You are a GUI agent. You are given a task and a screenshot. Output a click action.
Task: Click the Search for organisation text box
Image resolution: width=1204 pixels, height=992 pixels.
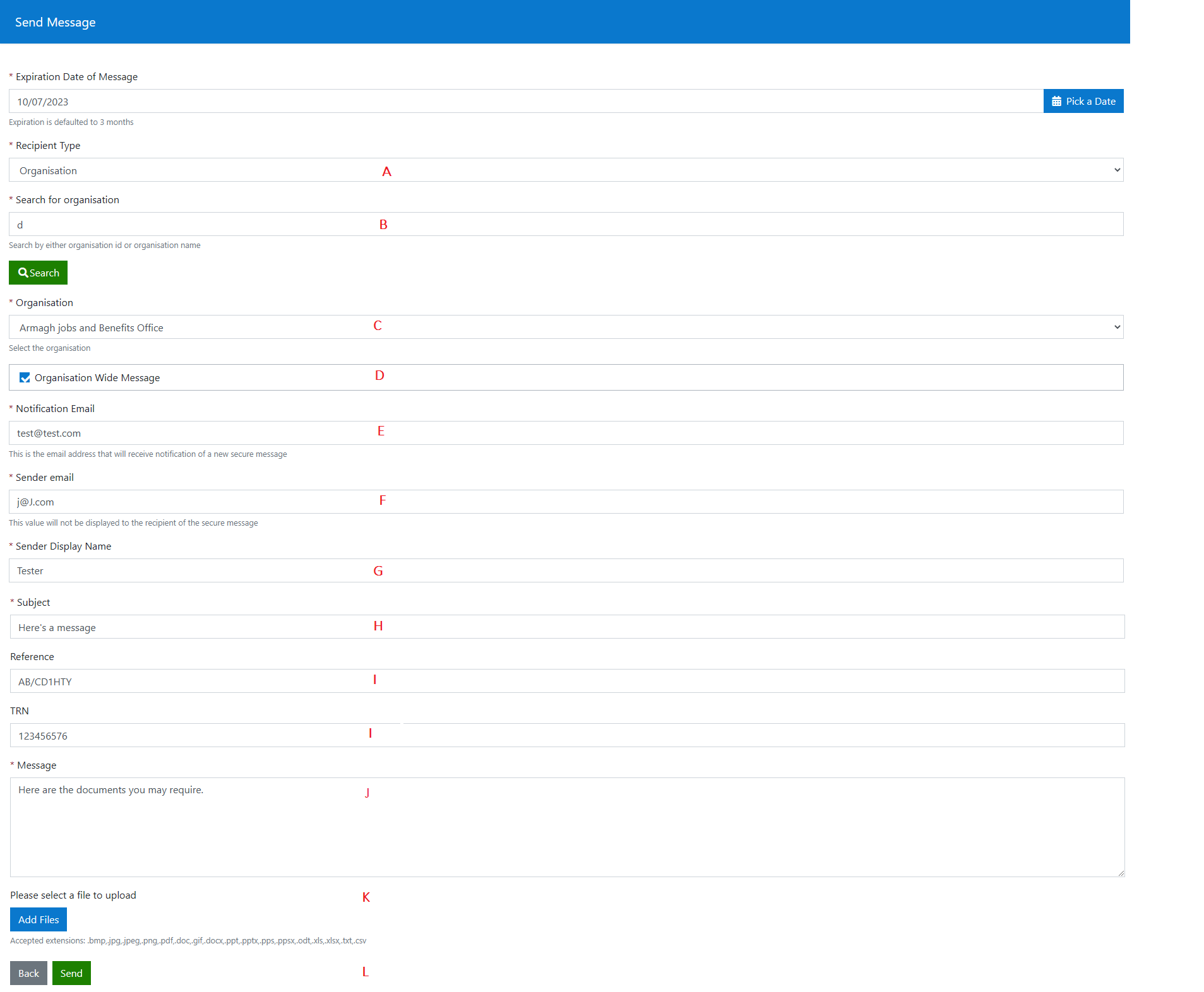click(x=566, y=225)
